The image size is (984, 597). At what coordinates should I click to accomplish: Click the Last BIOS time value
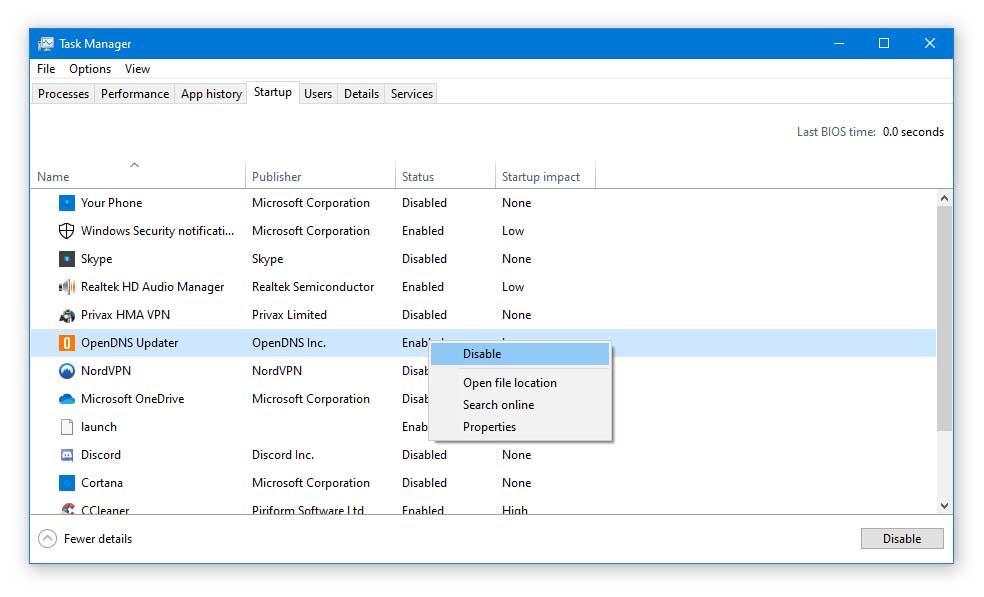pos(913,132)
